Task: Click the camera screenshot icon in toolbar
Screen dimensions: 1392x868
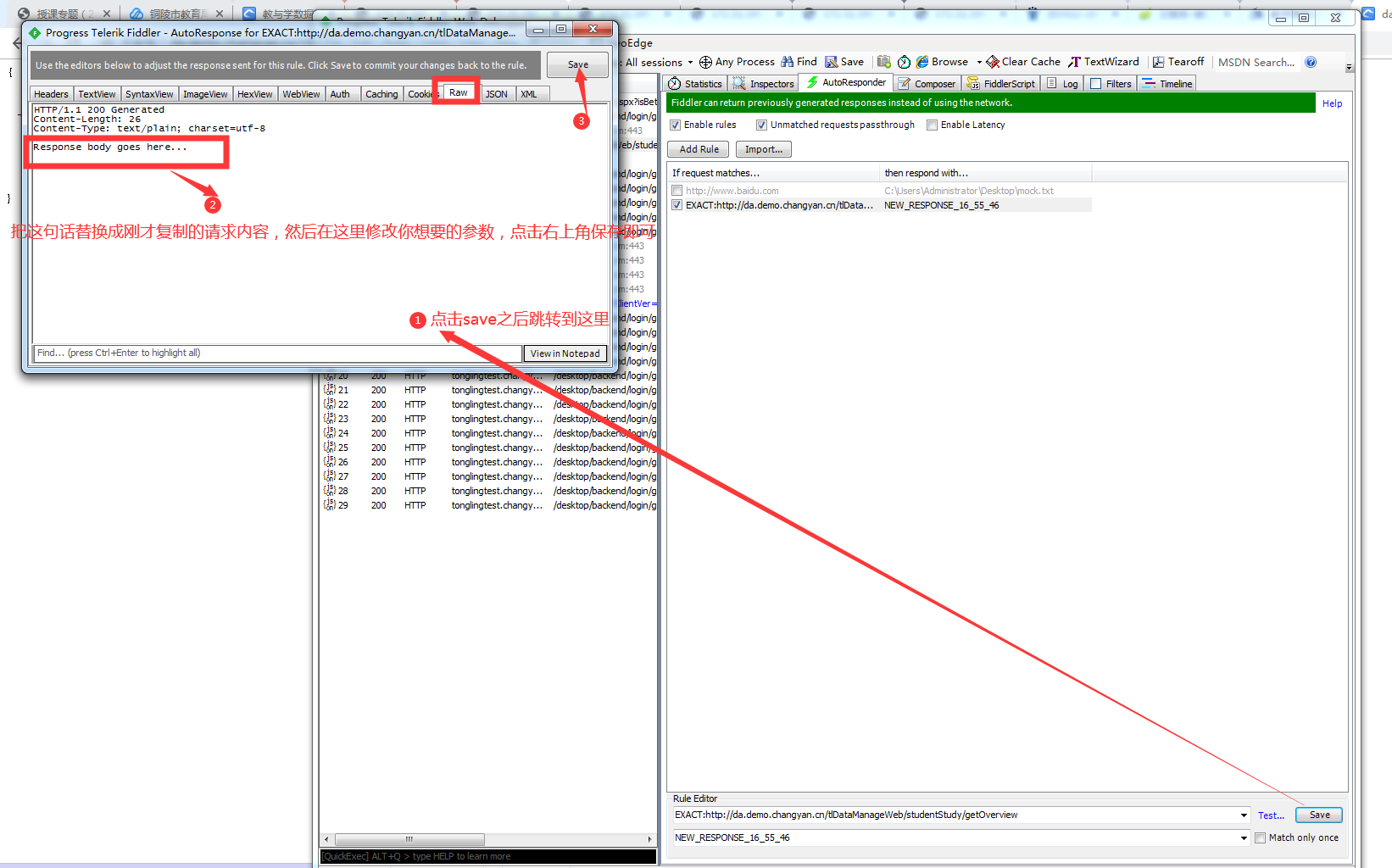Action: pos(884,62)
